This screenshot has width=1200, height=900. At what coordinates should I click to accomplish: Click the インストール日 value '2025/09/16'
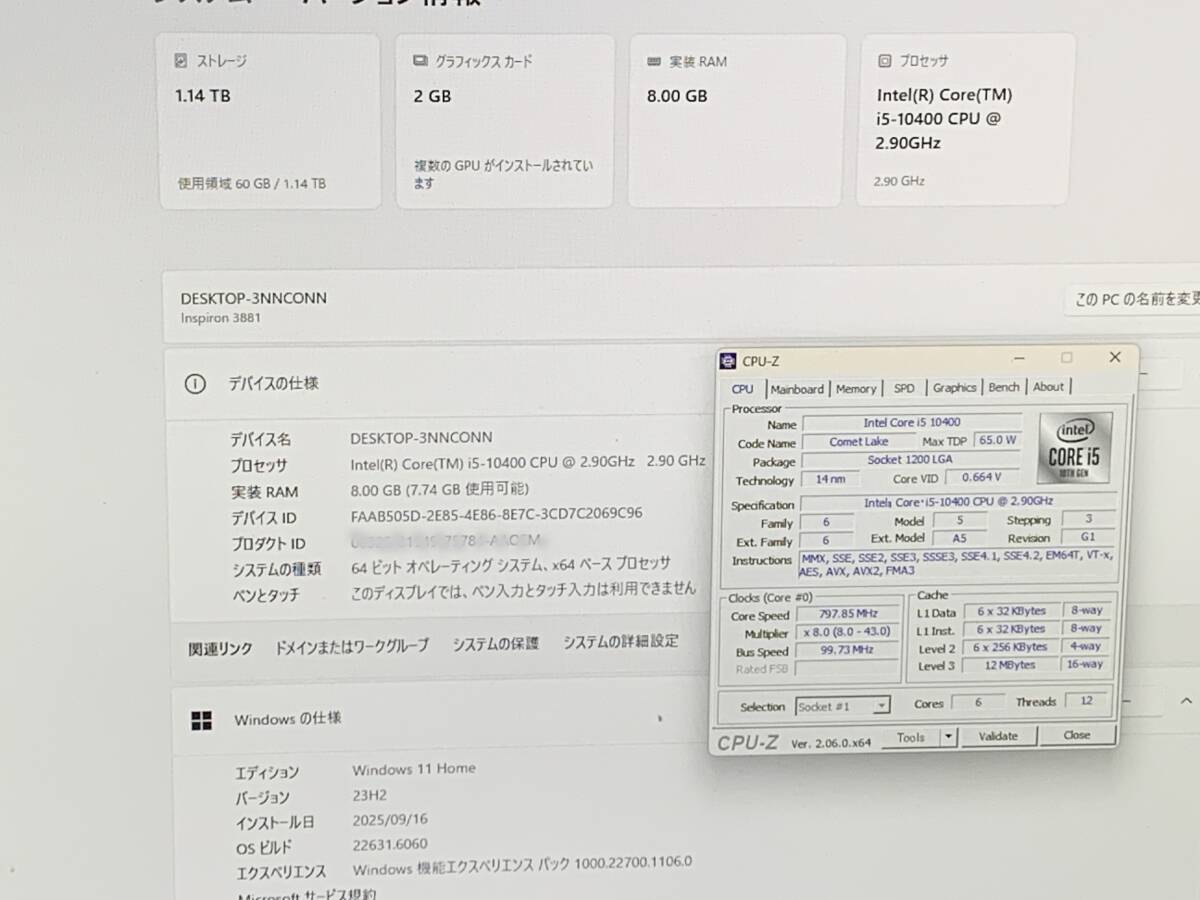tap(390, 820)
